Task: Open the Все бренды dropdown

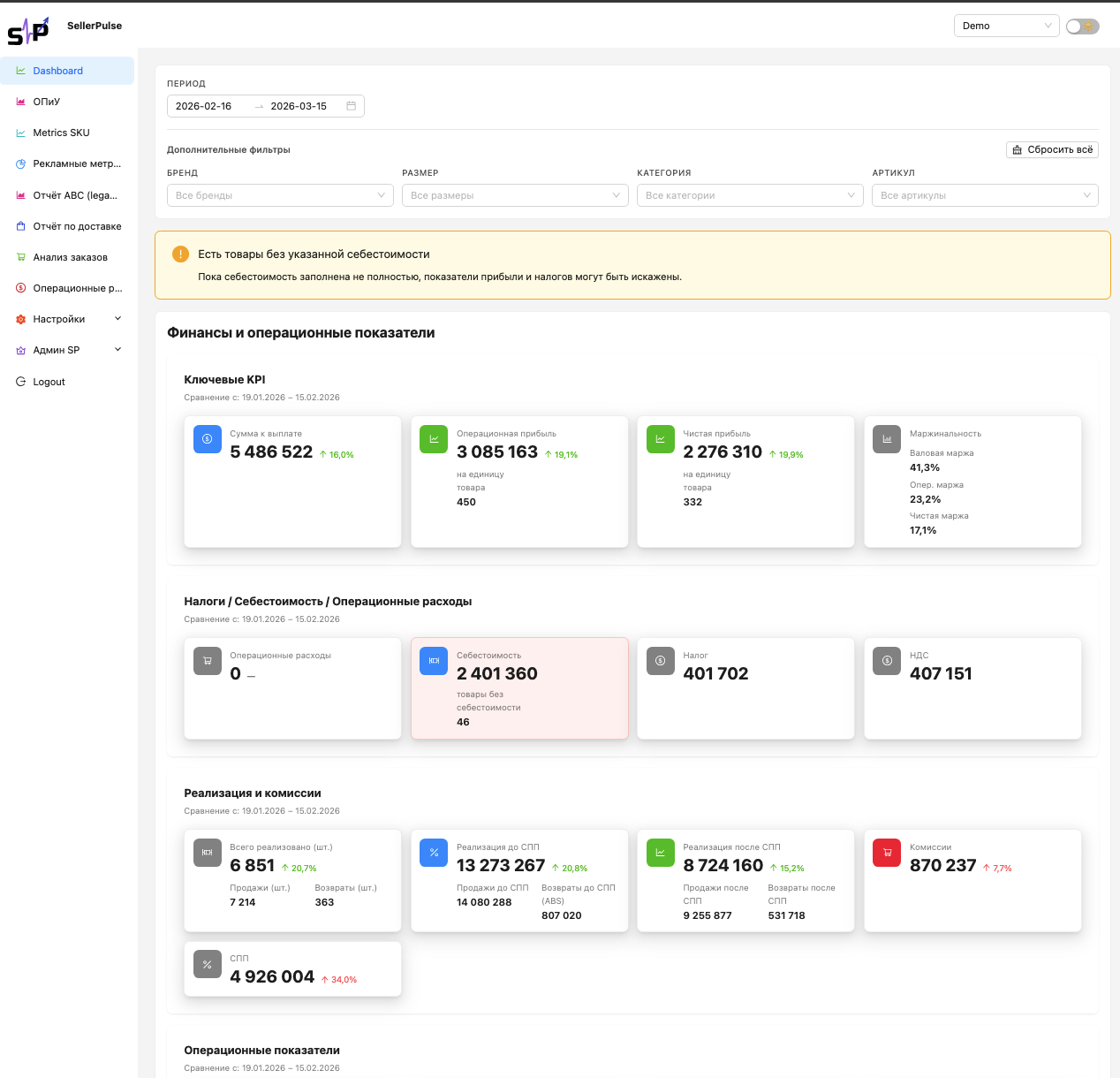Action: (280, 195)
